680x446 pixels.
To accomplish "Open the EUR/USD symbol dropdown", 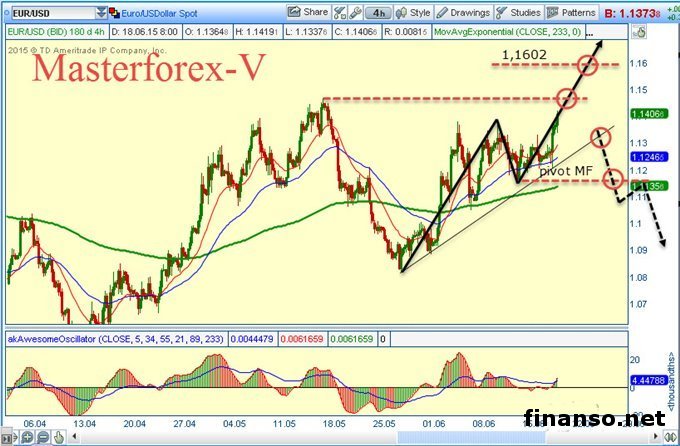I will tap(103, 13).
